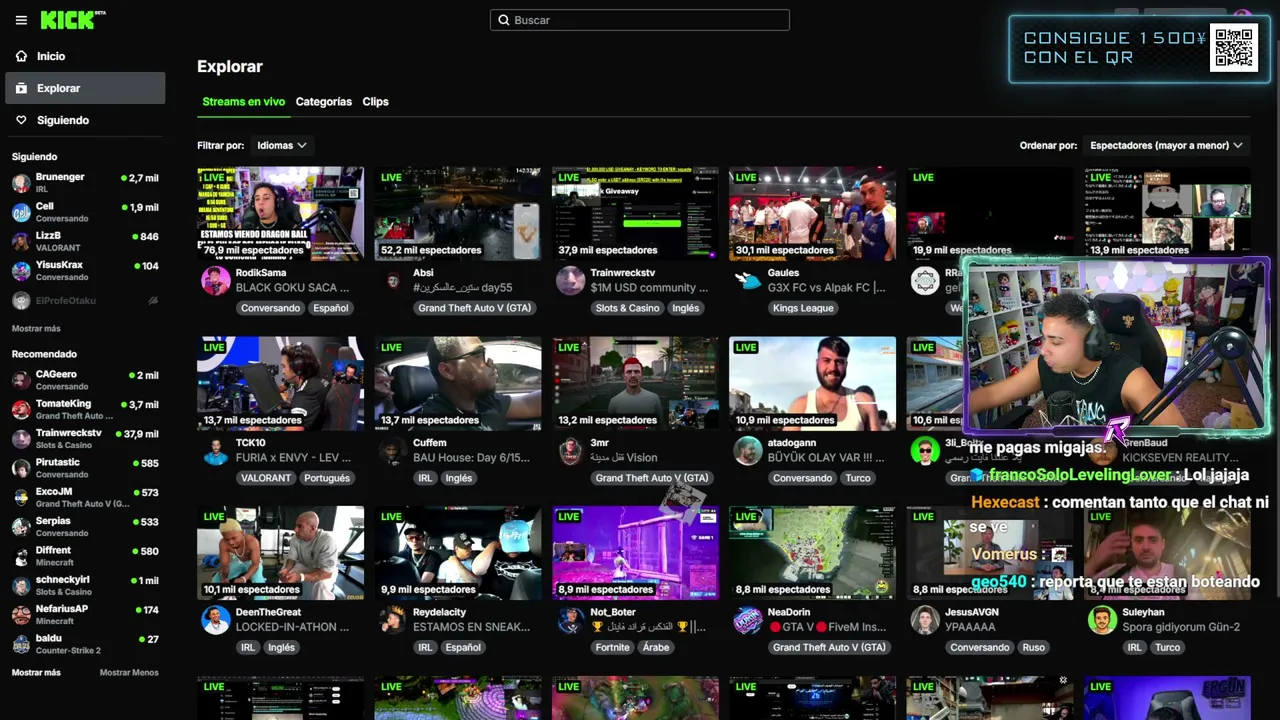The image size is (1280, 720).
Task: Click DeenTheGreat's avatar
Action: pos(216,620)
